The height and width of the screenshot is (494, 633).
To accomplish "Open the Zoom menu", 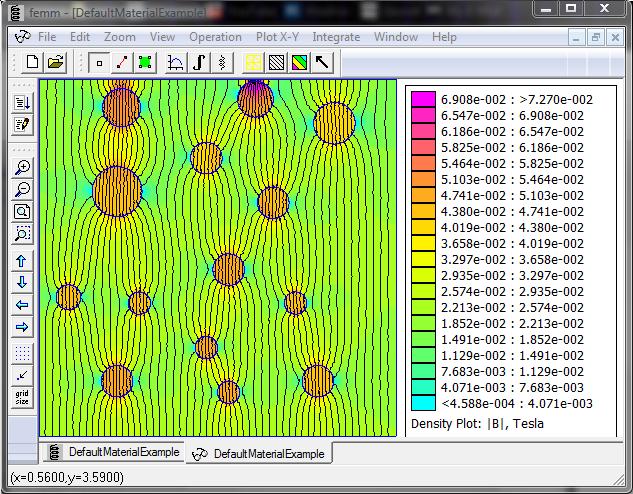I will pos(120,37).
